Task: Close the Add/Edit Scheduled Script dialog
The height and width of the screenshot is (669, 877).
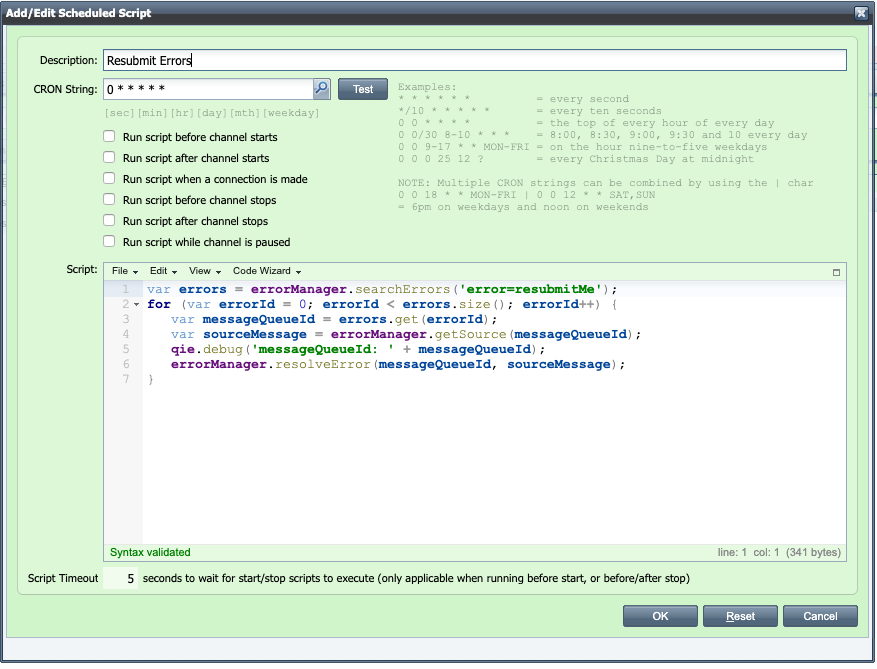Action: 861,13
